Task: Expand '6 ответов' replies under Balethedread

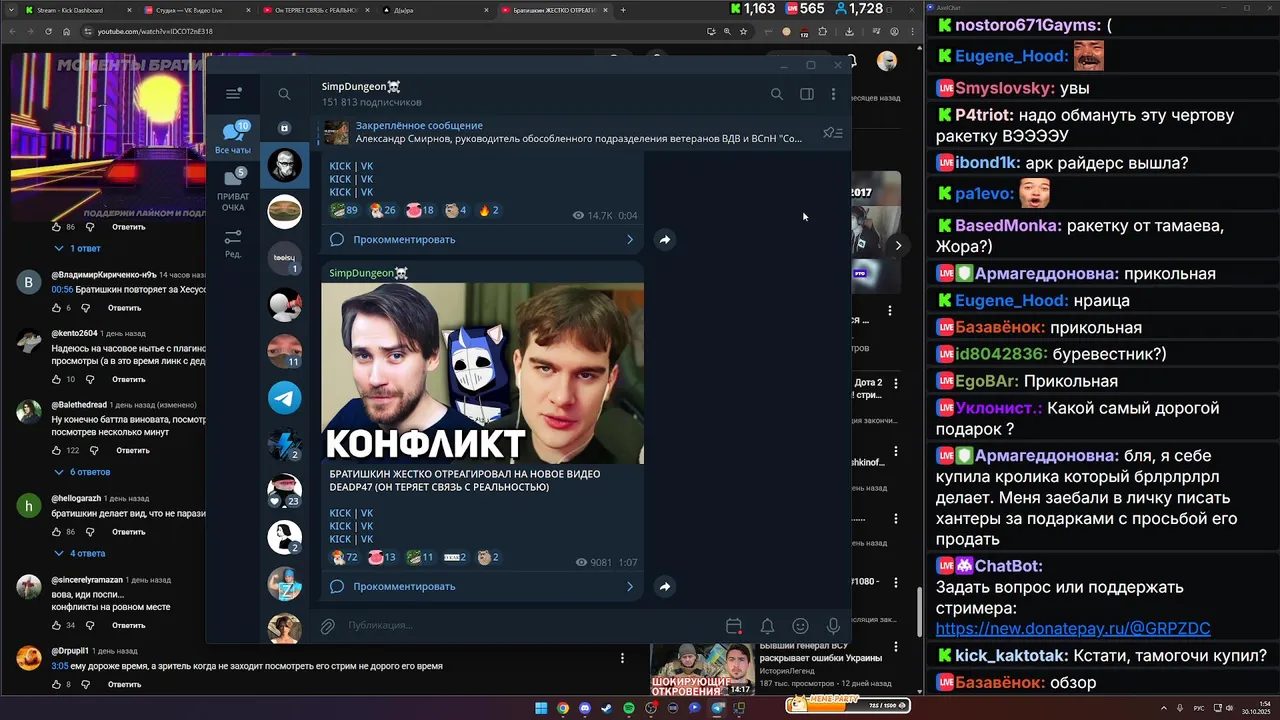Action: point(82,472)
